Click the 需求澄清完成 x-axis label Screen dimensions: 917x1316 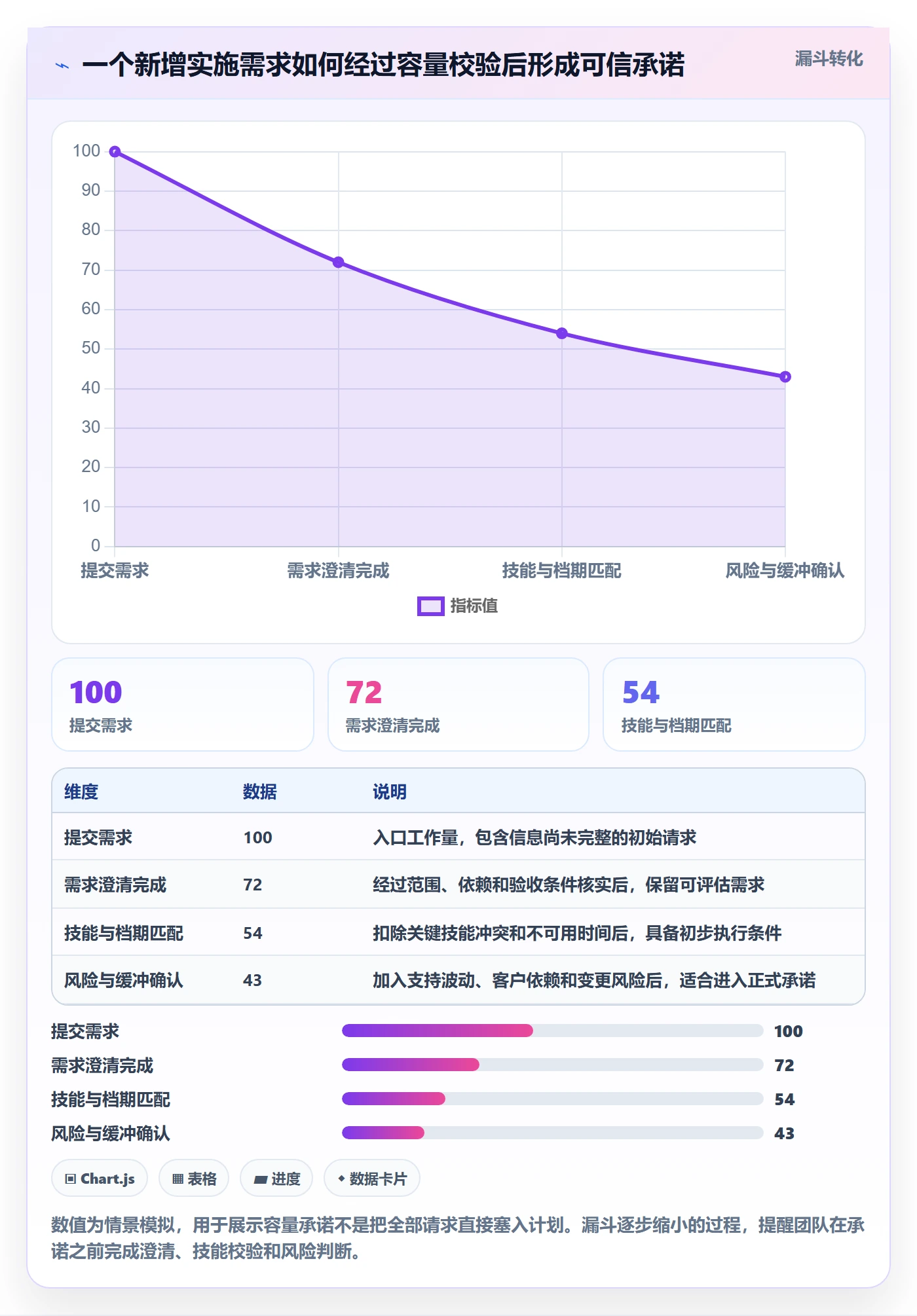[x=338, y=571]
